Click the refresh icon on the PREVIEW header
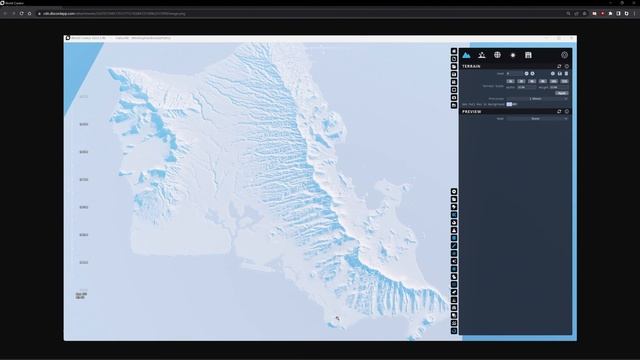This screenshot has height=360, width=640. (x=559, y=111)
